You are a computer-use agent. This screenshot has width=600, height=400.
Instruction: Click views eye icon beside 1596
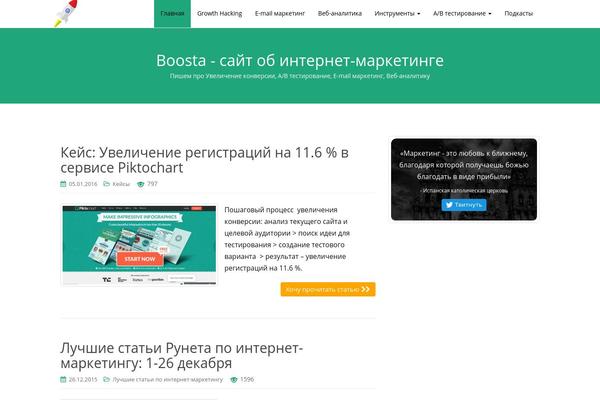234,380
